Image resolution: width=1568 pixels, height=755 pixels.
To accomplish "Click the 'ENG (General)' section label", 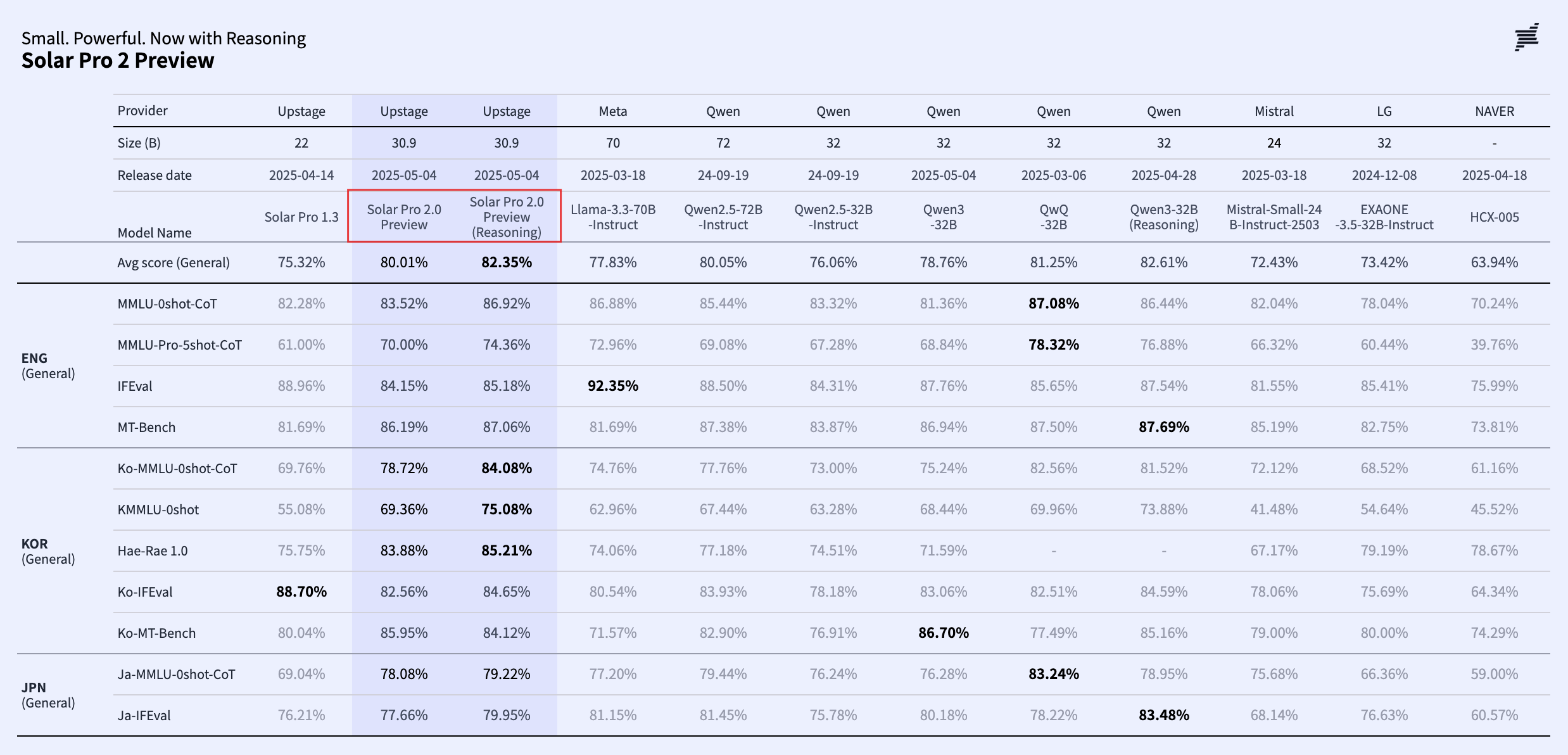I will (48, 366).
